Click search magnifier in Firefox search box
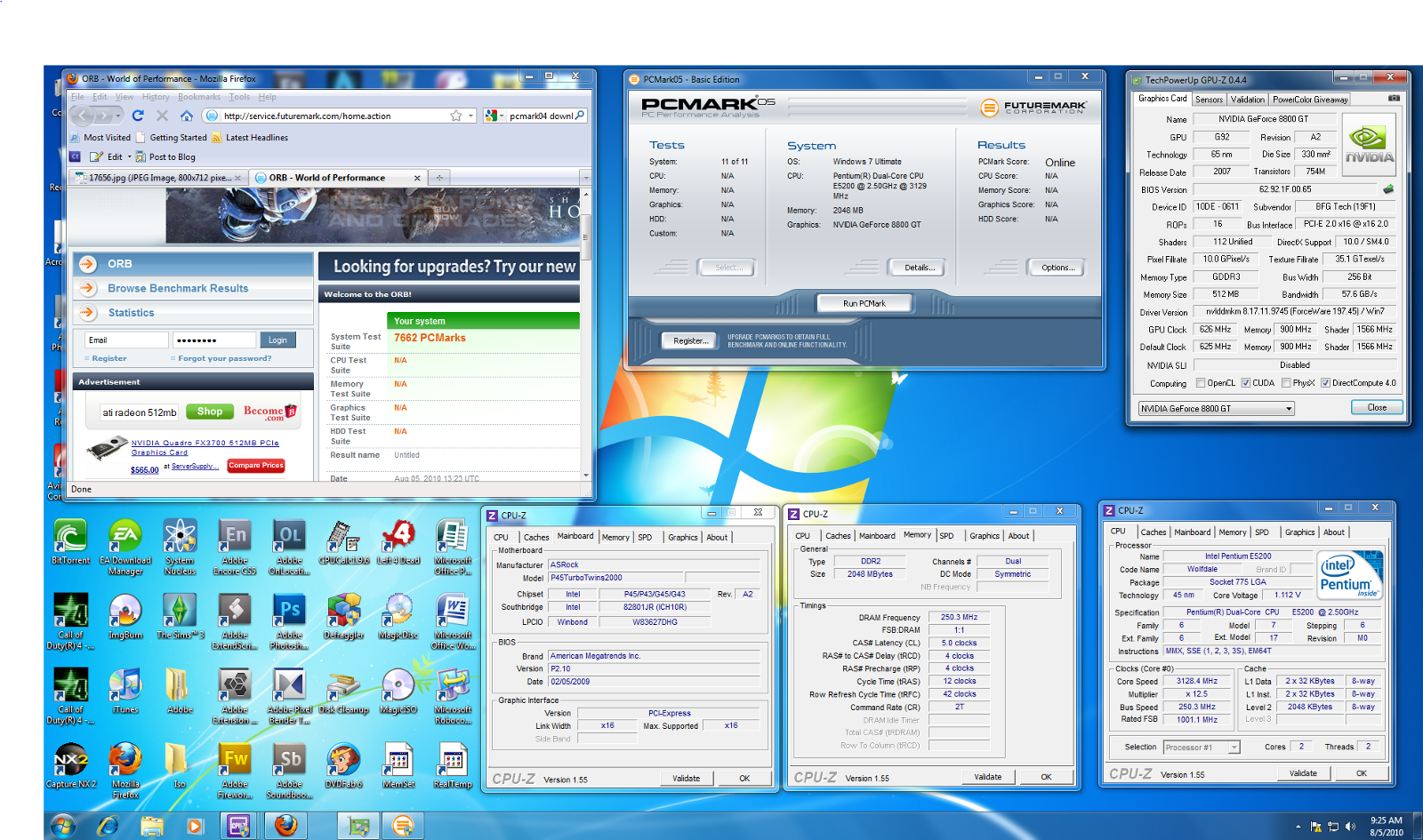The width and height of the screenshot is (1423, 840). (x=580, y=116)
